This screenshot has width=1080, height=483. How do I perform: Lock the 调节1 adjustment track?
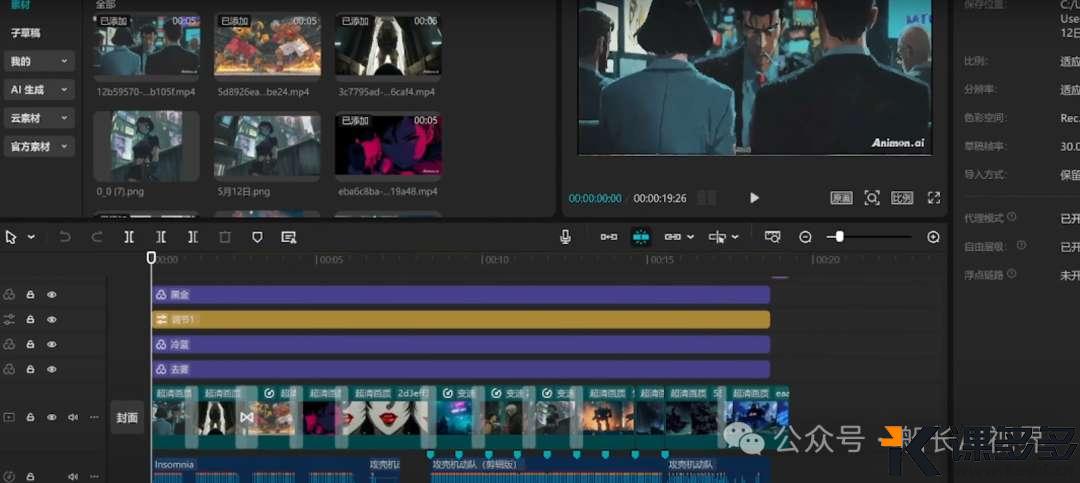(30, 319)
